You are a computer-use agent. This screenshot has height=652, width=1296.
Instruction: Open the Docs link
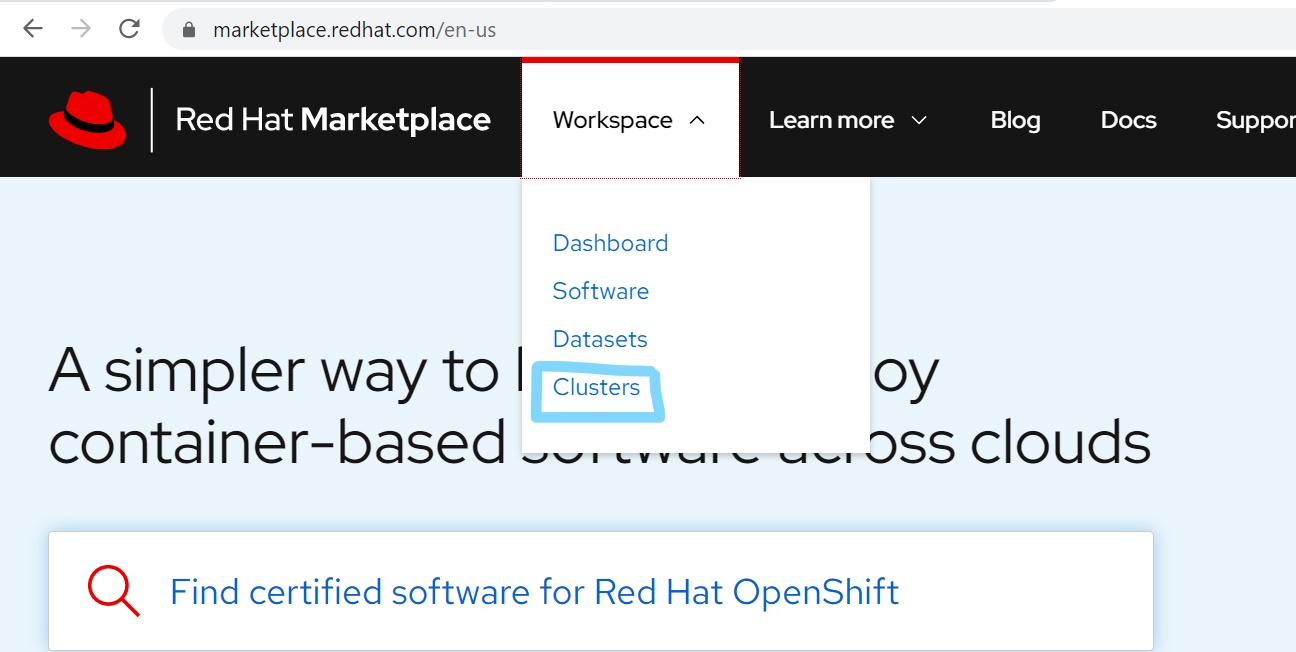(1128, 120)
